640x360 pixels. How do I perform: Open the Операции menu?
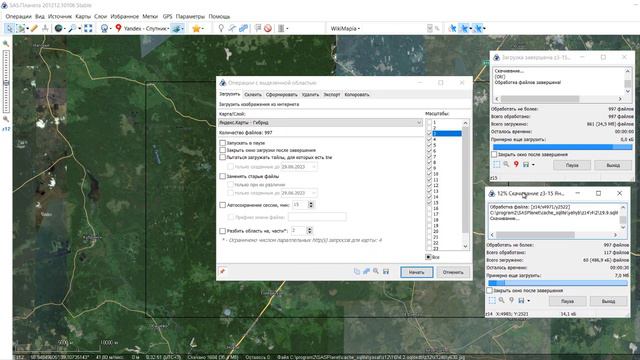click(x=18, y=16)
